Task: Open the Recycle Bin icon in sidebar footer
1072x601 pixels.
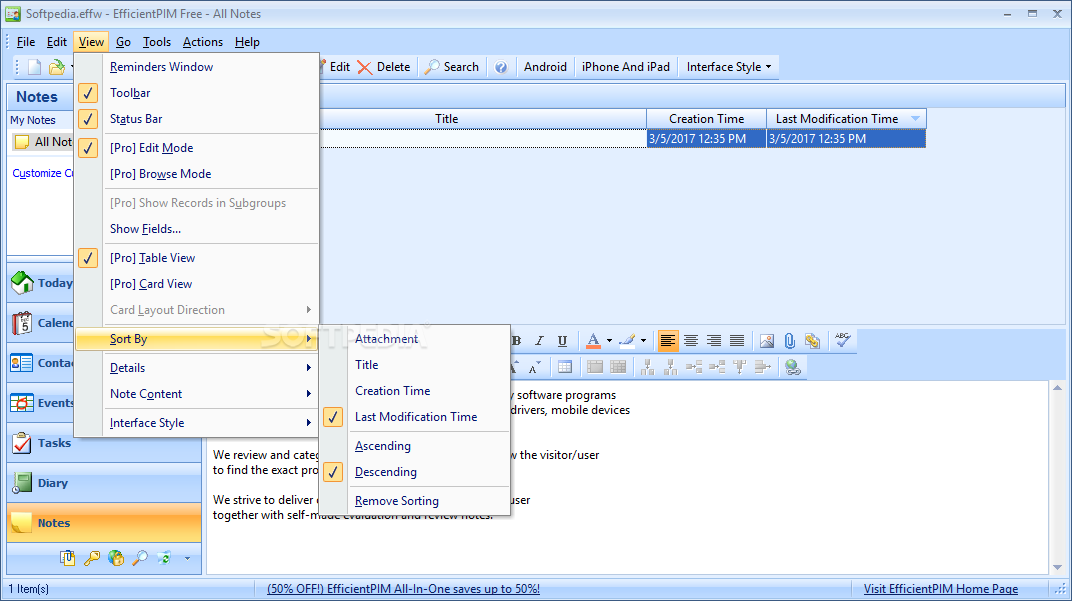Action: [x=165, y=558]
